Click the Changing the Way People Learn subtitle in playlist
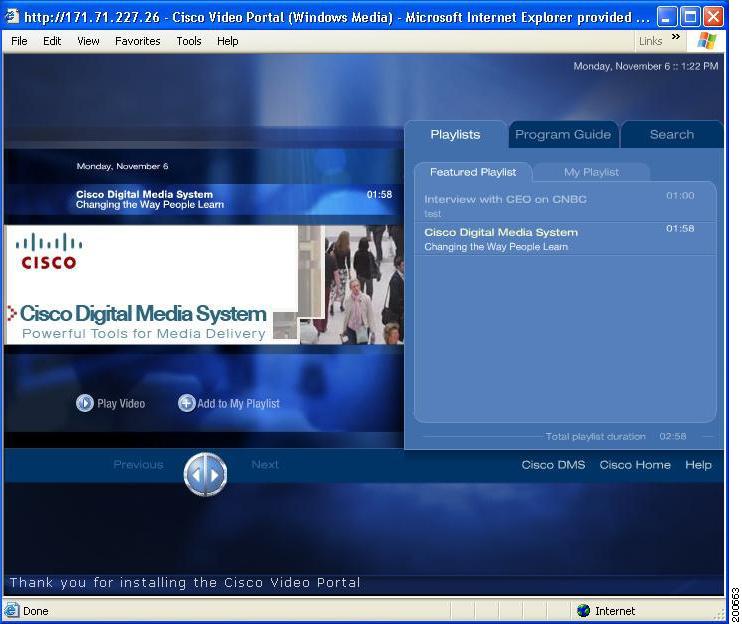Image resolution: width=742 pixels, height=624 pixels. coord(496,246)
